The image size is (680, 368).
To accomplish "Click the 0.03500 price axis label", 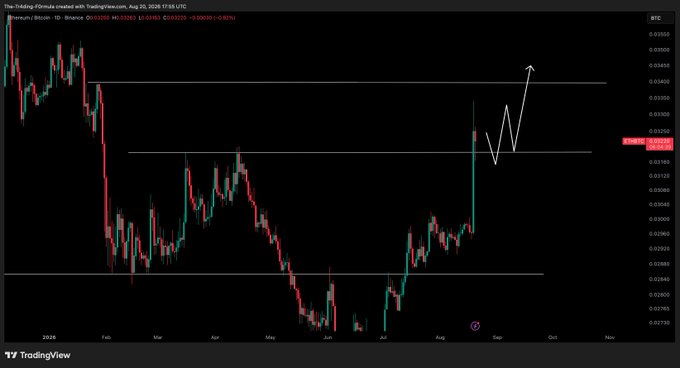I will [x=660, y=49].
